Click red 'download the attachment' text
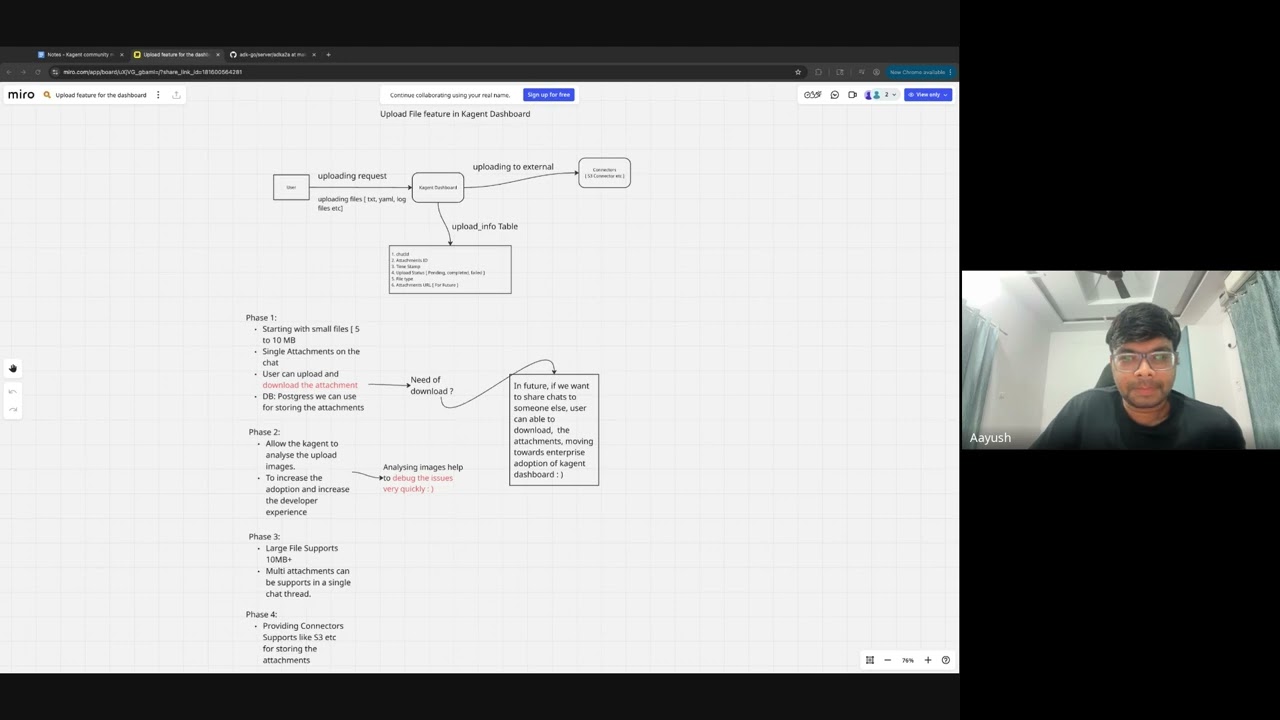 310,385
